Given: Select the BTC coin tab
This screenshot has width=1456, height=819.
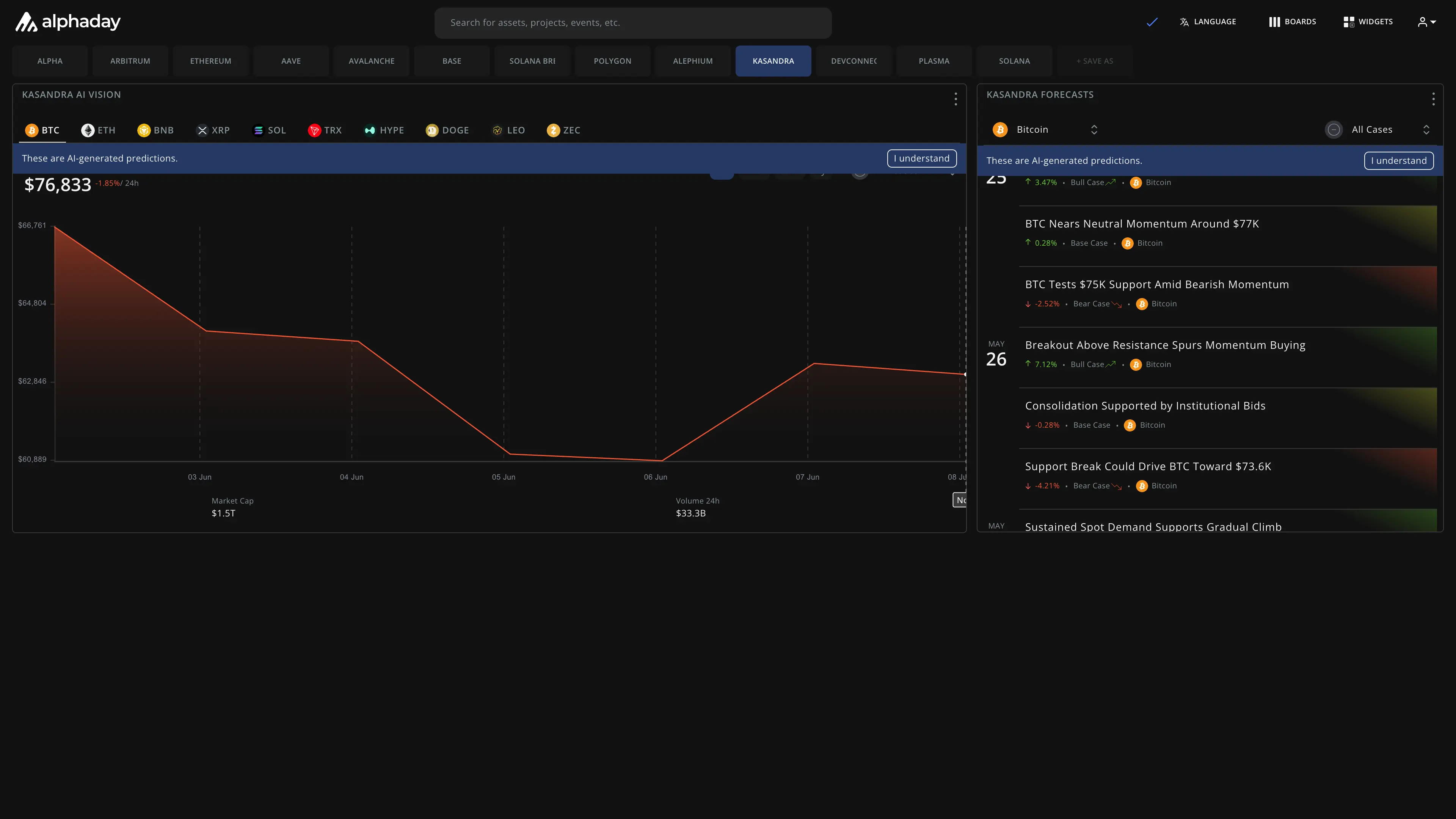Looking at the screenshot, I should (x=43, y=130).
